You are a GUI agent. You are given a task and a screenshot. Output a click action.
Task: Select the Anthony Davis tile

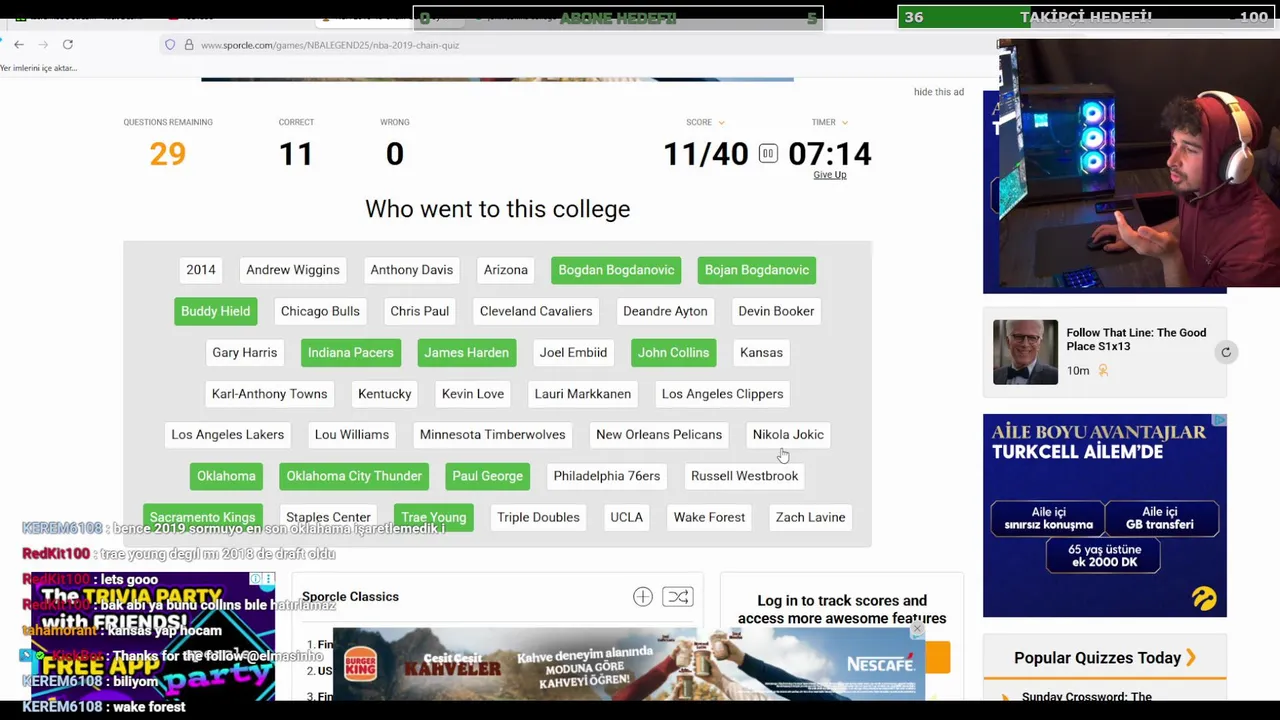coord(412,270)
